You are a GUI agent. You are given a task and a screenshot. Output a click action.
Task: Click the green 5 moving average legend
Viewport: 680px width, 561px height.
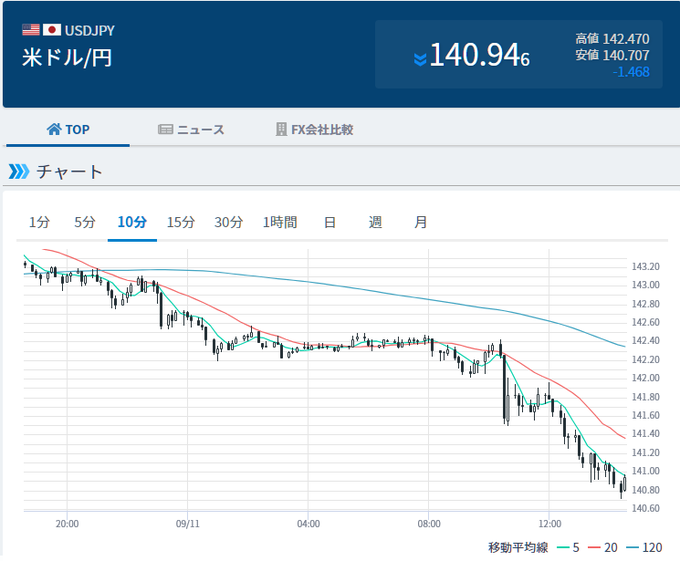(x=569, y=546)
